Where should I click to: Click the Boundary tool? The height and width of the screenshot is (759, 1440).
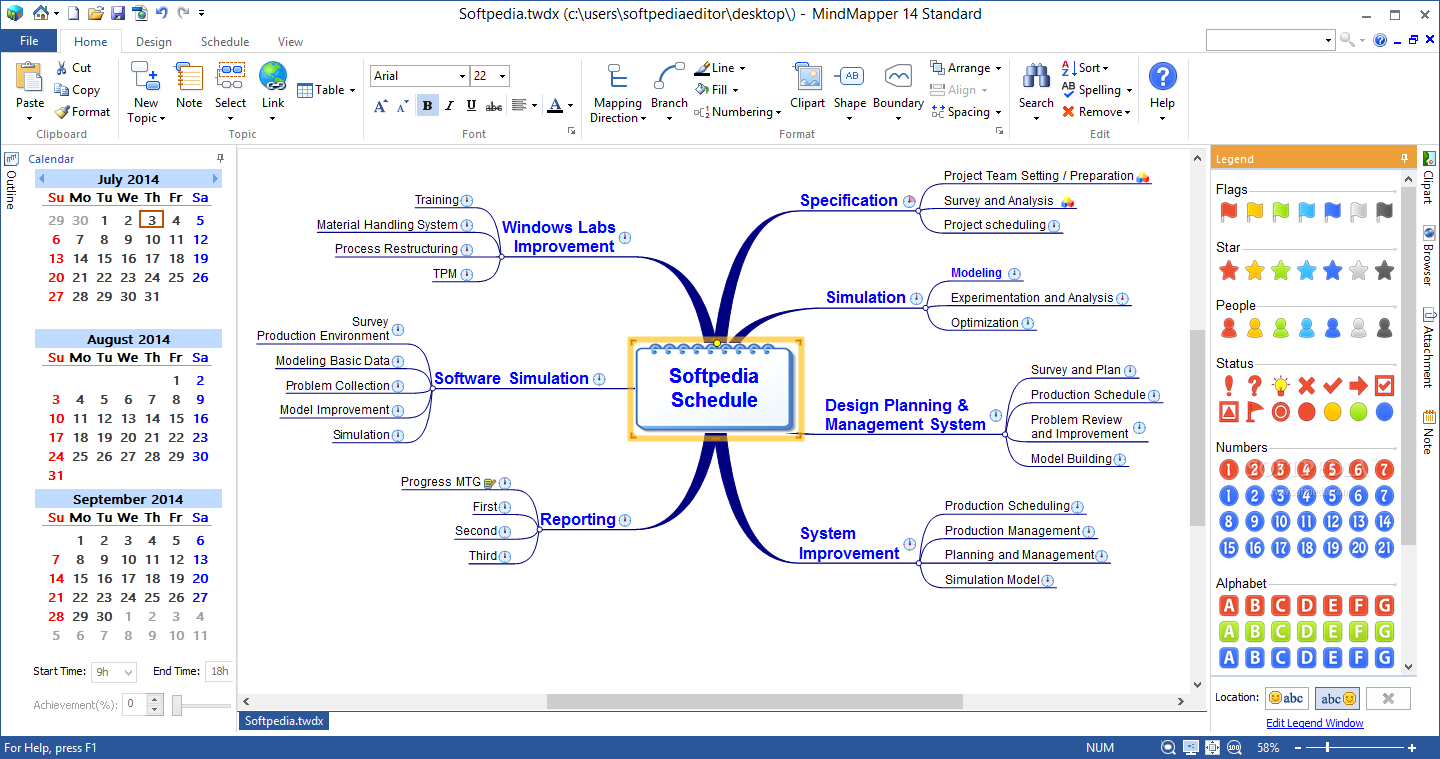898,92
